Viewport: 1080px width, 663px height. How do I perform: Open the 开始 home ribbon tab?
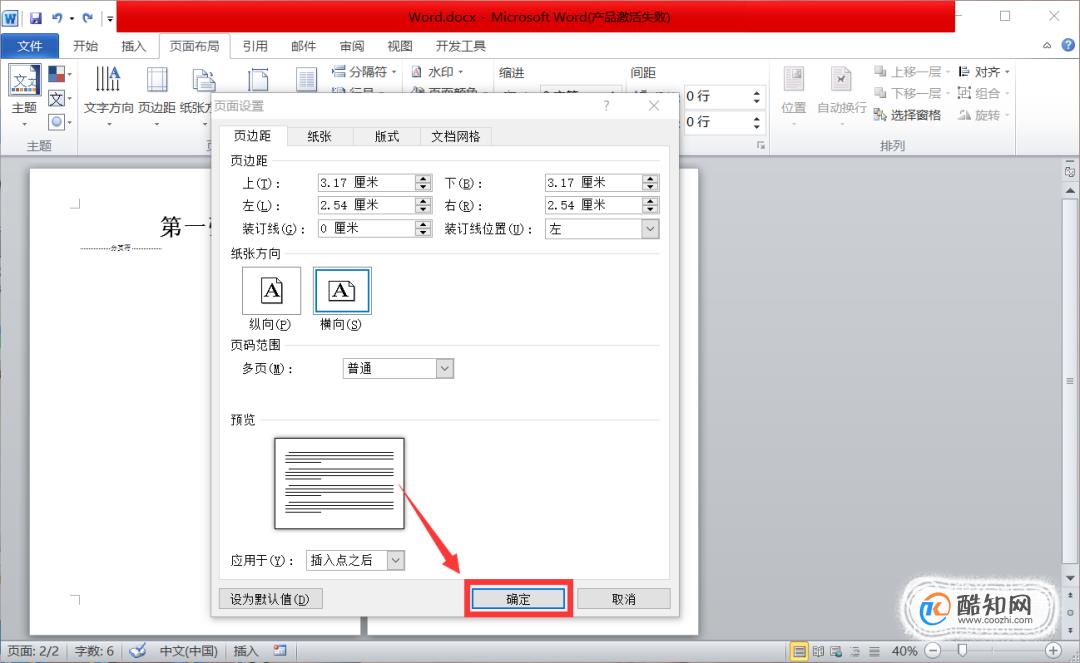pos(85,45)
